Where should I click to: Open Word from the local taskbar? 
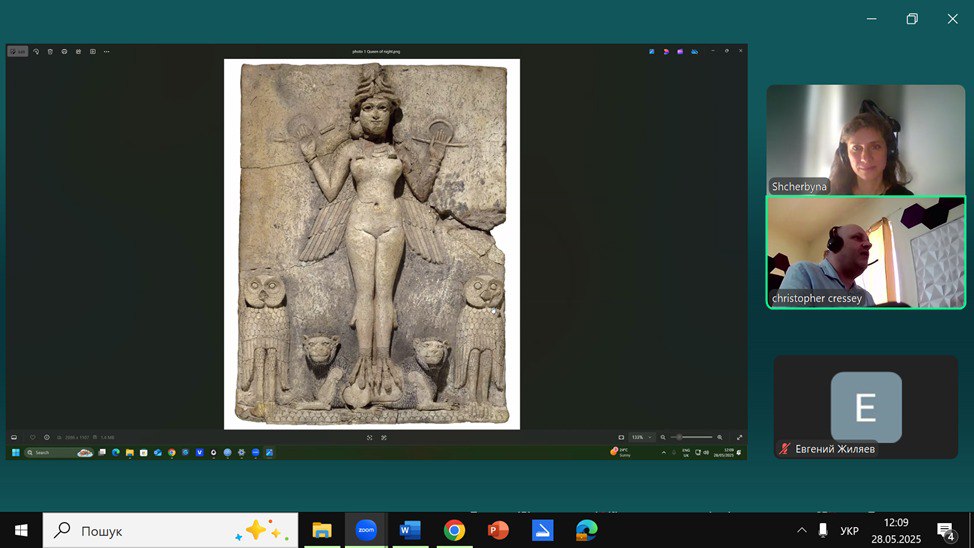tap(410, 531)
